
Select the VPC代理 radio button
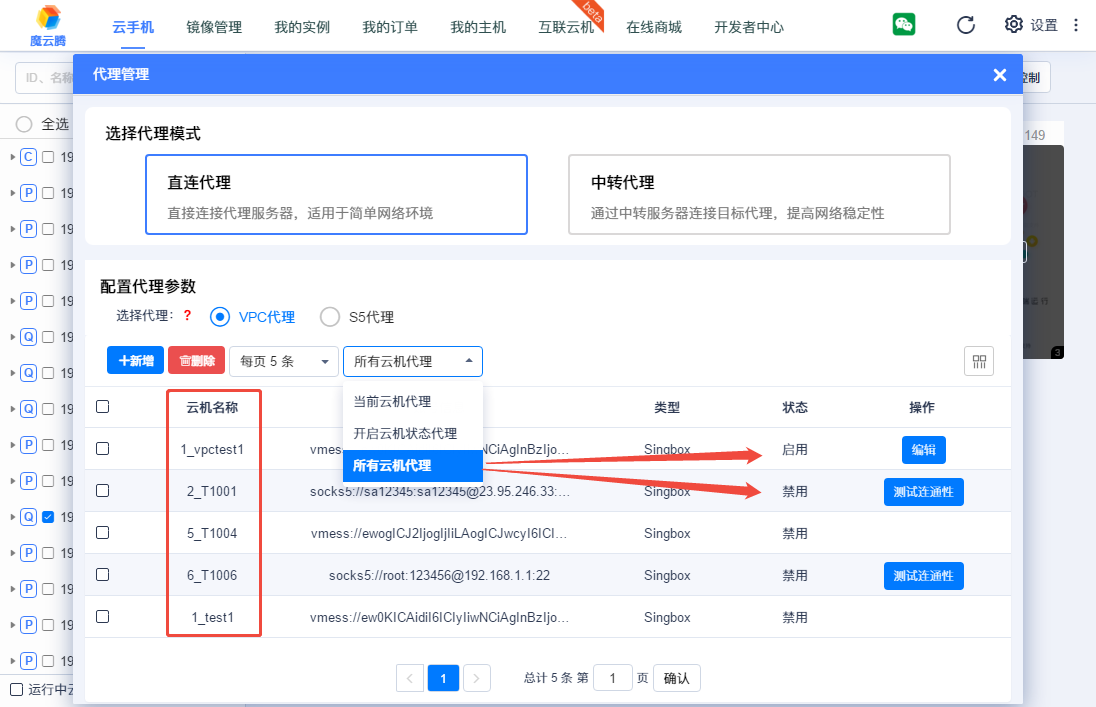click(x=220, y=317)
